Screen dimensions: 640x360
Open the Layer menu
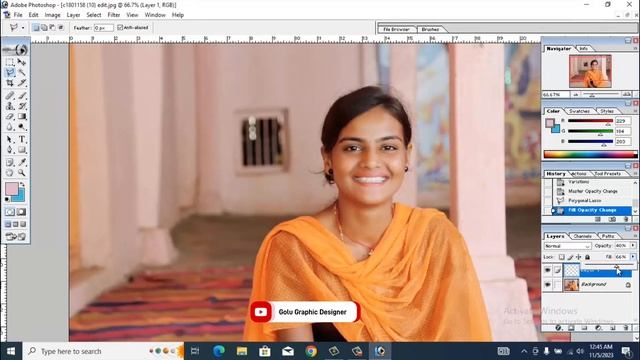(x=73, y=15)
